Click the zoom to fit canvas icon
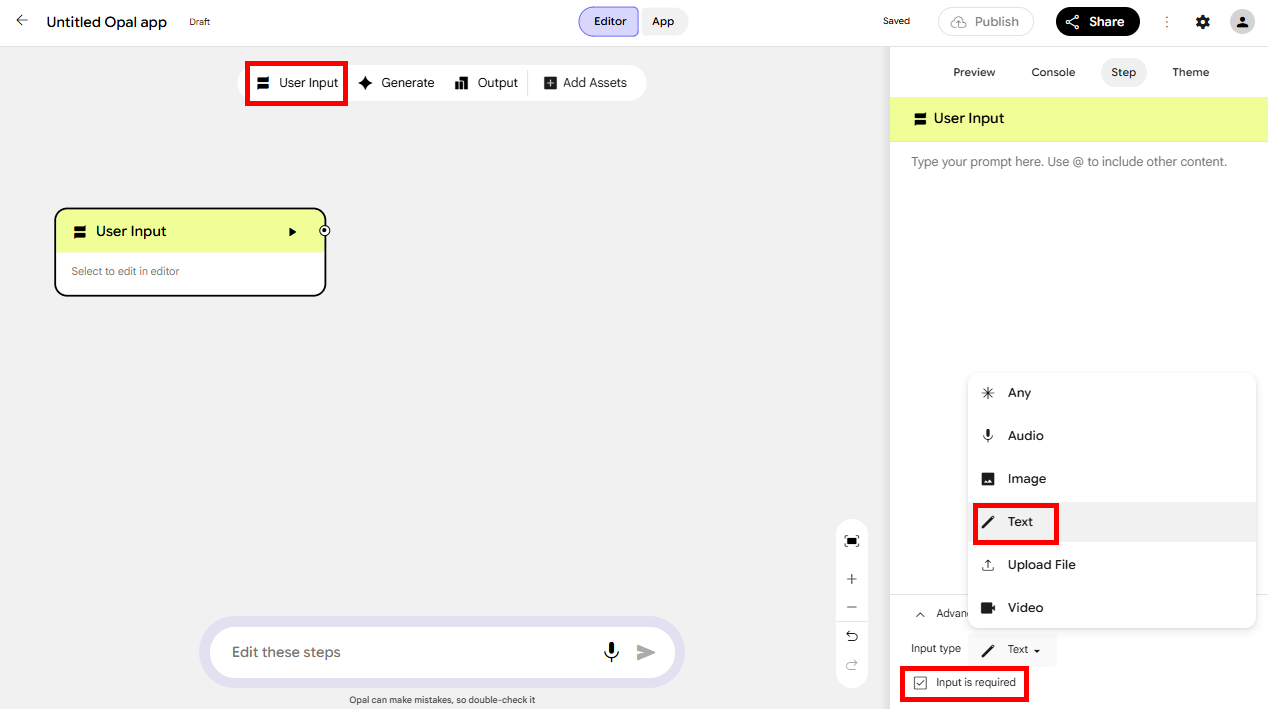 852,541
